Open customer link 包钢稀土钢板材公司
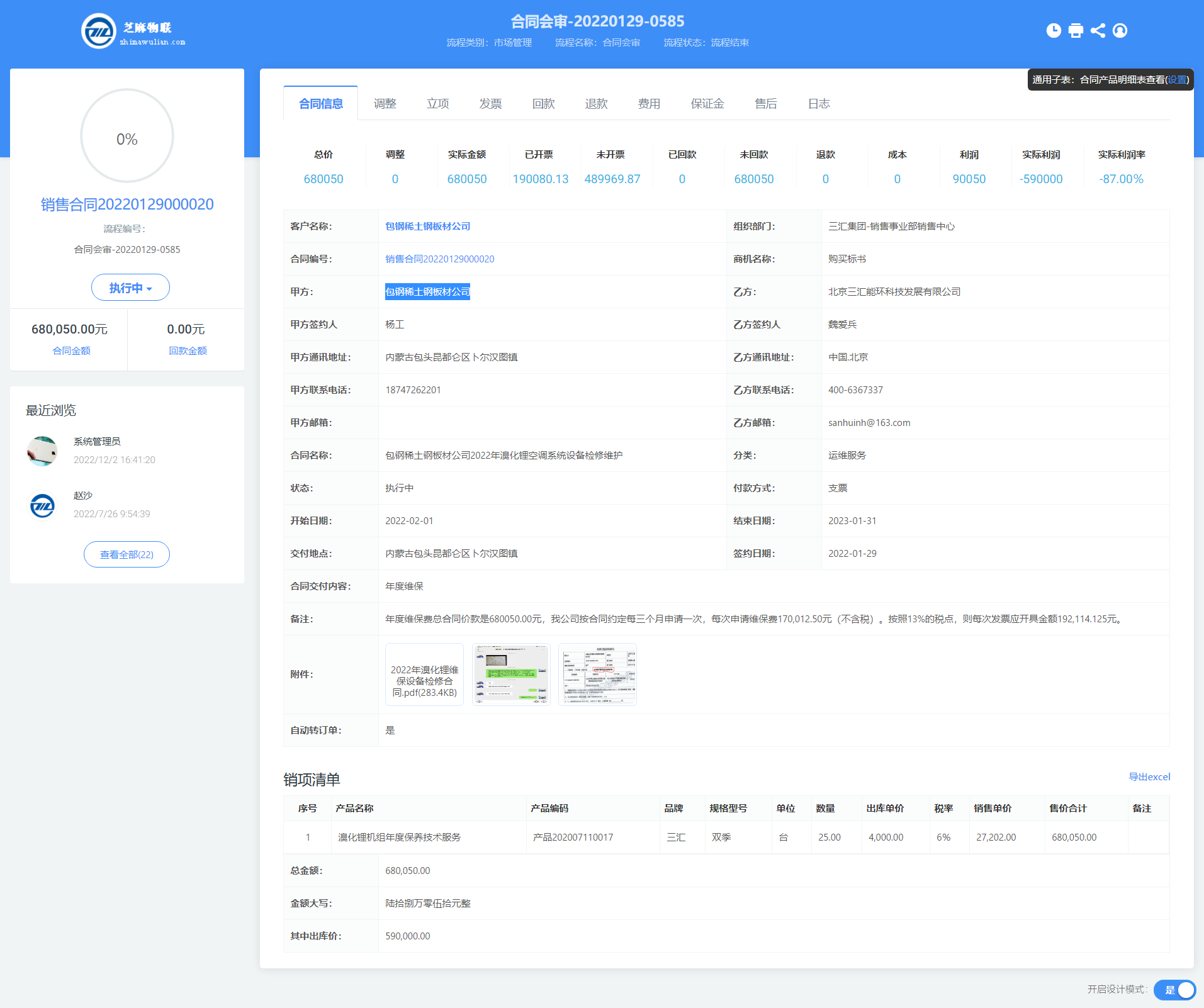 point(427,227)
